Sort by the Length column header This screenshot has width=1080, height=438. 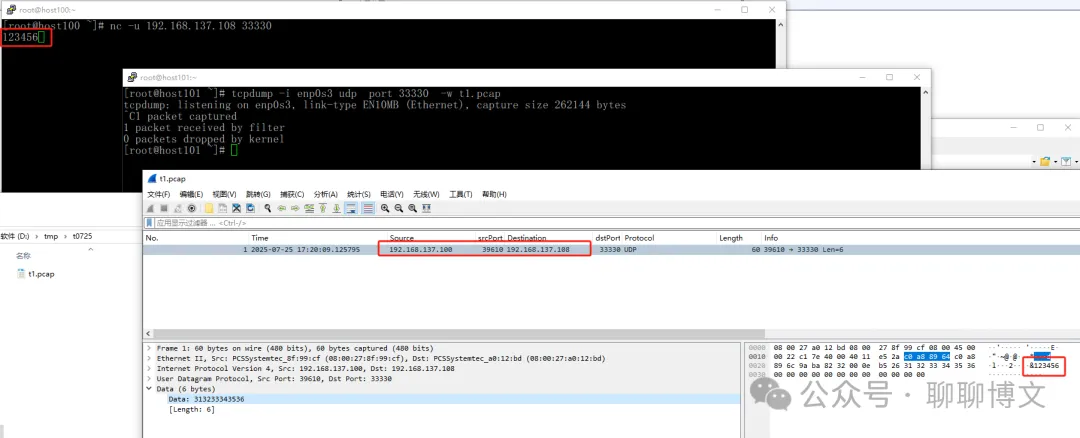(731, 238)
